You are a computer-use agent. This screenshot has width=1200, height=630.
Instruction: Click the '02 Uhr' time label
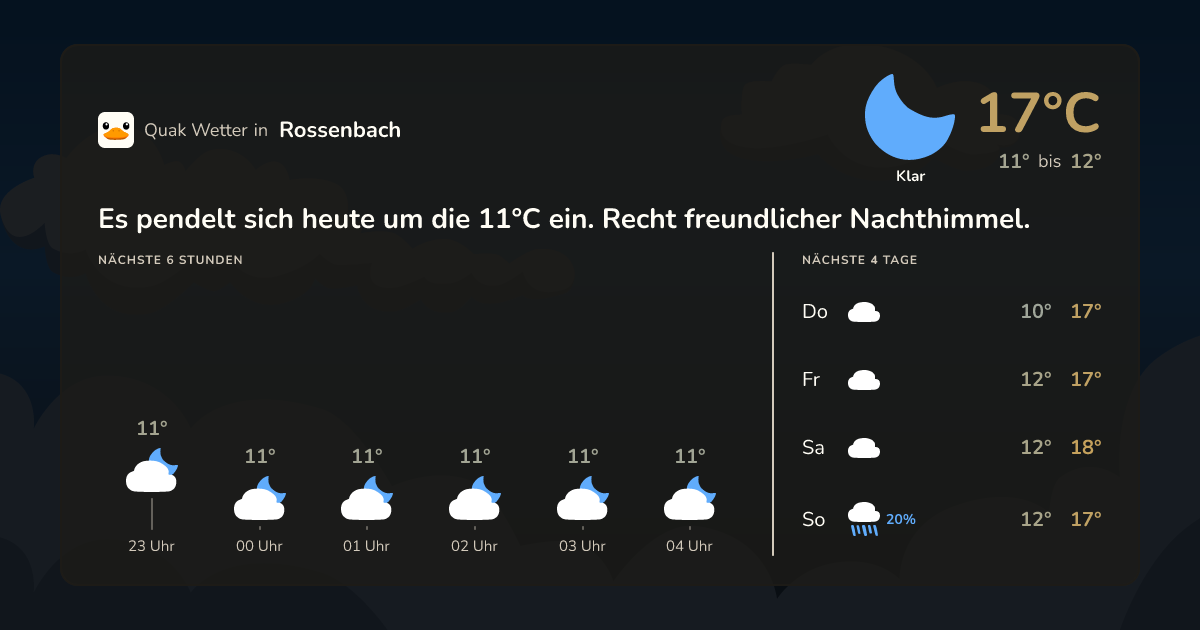475,546
